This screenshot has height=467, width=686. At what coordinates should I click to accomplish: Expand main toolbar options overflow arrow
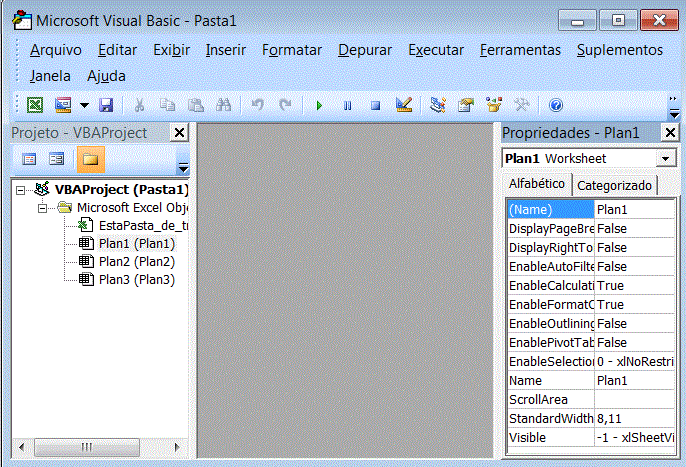(x=674, y=108)
